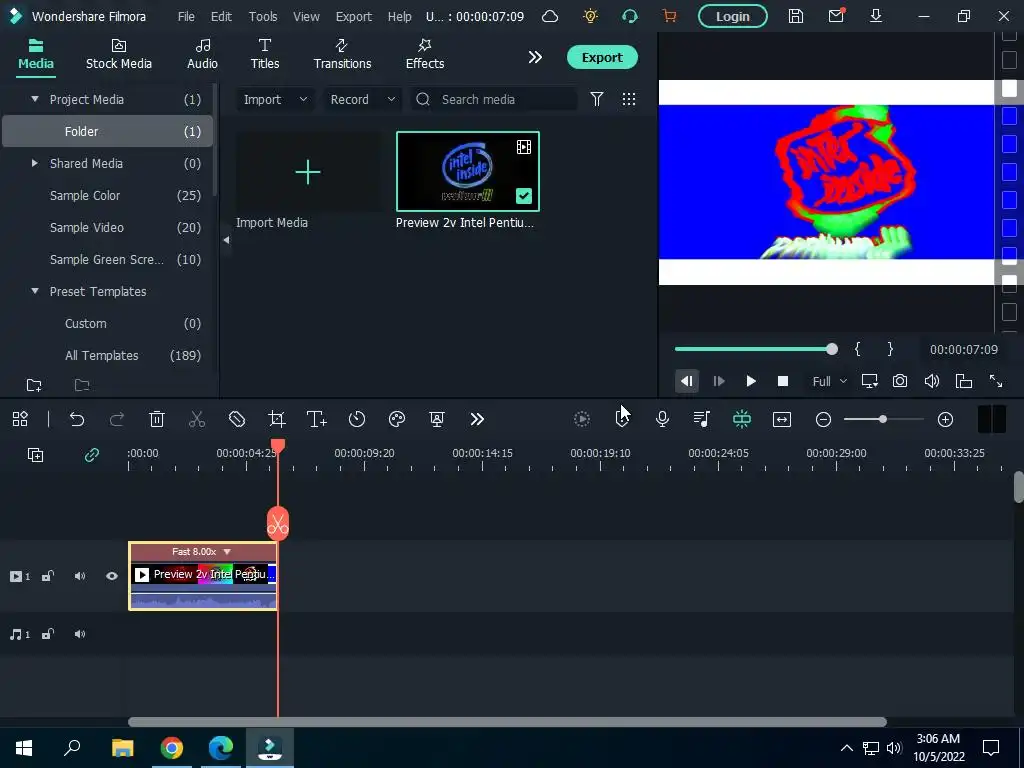Mute video track 1 audio
Viewport: 1024px width, 768px height.
point(80,576)
